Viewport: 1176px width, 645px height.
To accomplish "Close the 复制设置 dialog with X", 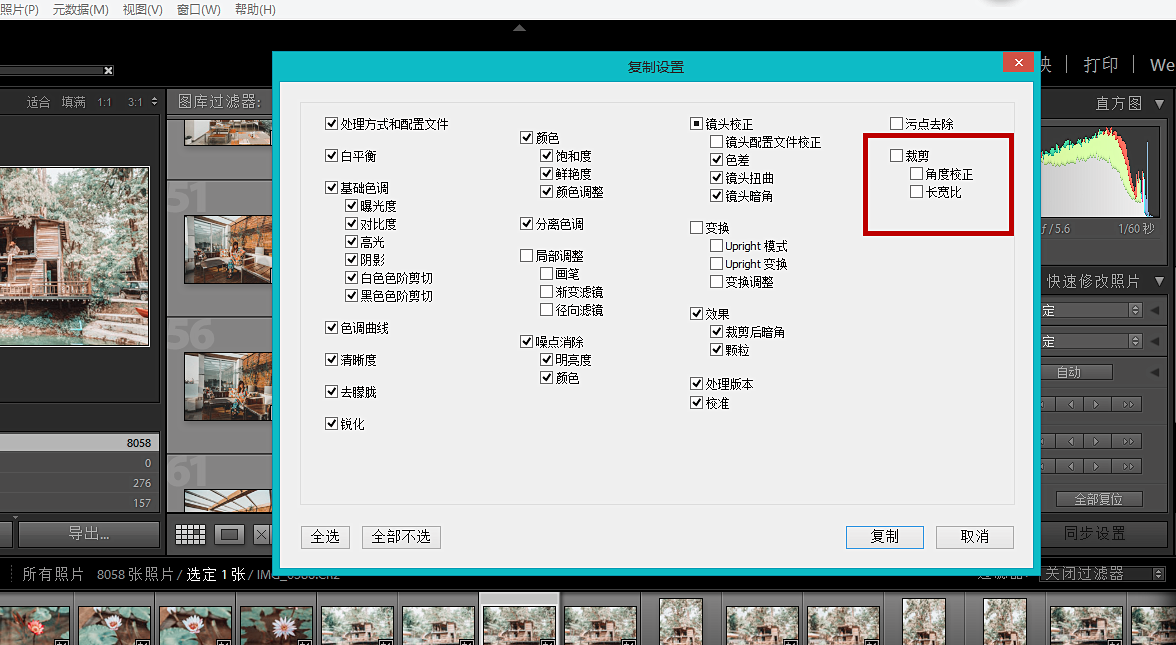I will coord(1018,63).
